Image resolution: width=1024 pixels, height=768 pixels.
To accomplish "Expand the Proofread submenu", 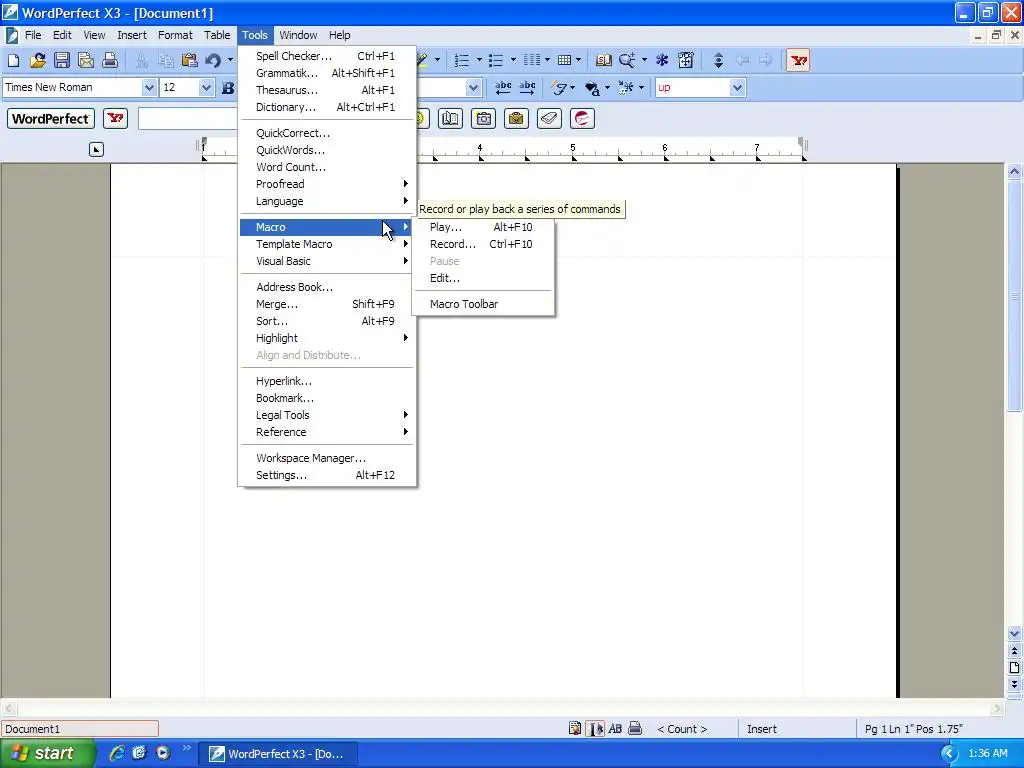I will (x=327, y=184).
